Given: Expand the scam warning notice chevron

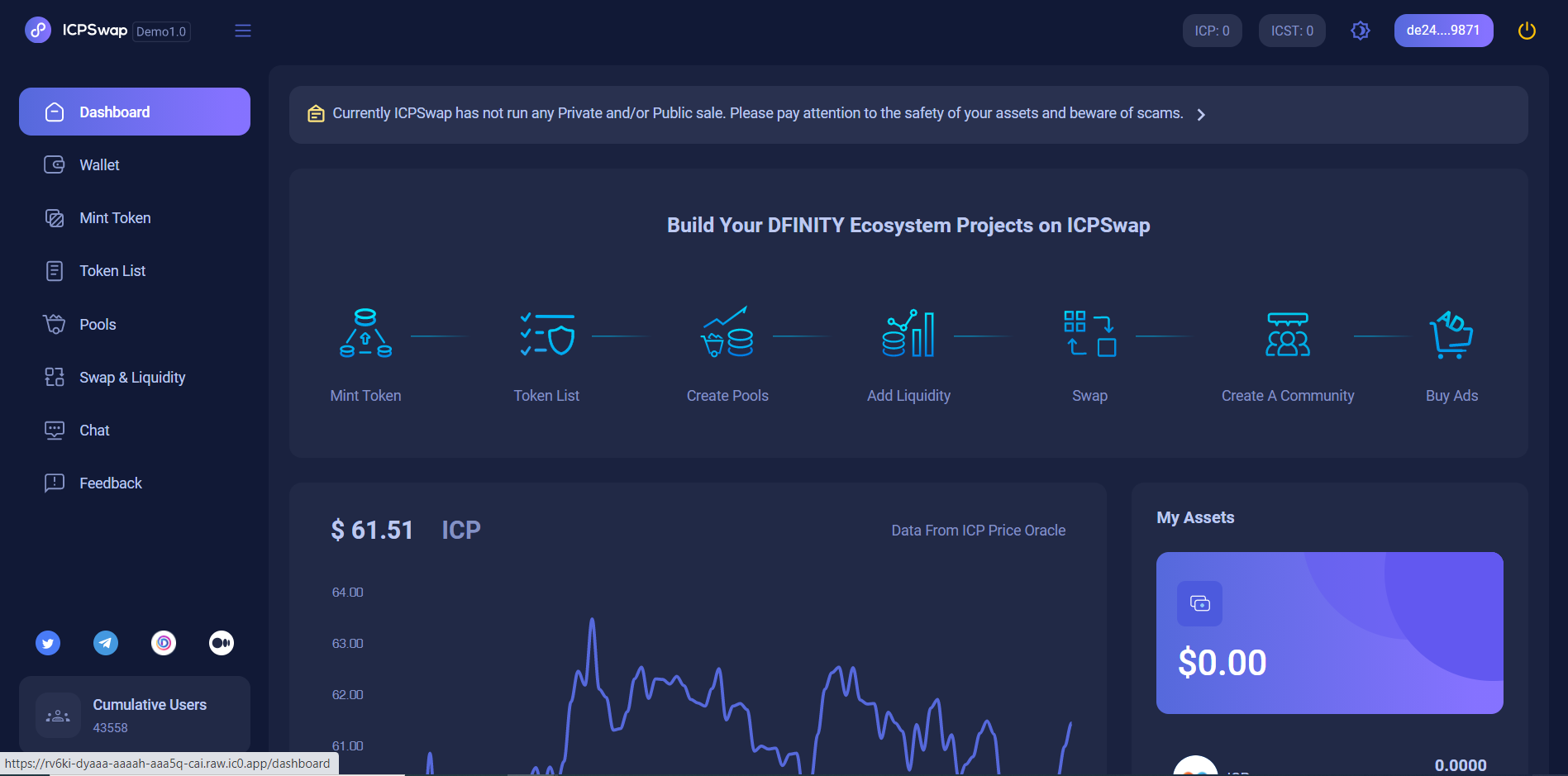Looking at the screenshot, I should (1201, 115).
